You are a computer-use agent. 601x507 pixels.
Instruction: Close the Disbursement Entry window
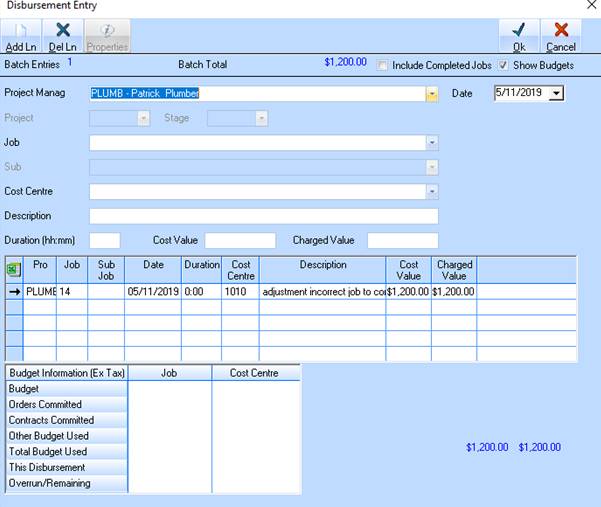point(589,6)
